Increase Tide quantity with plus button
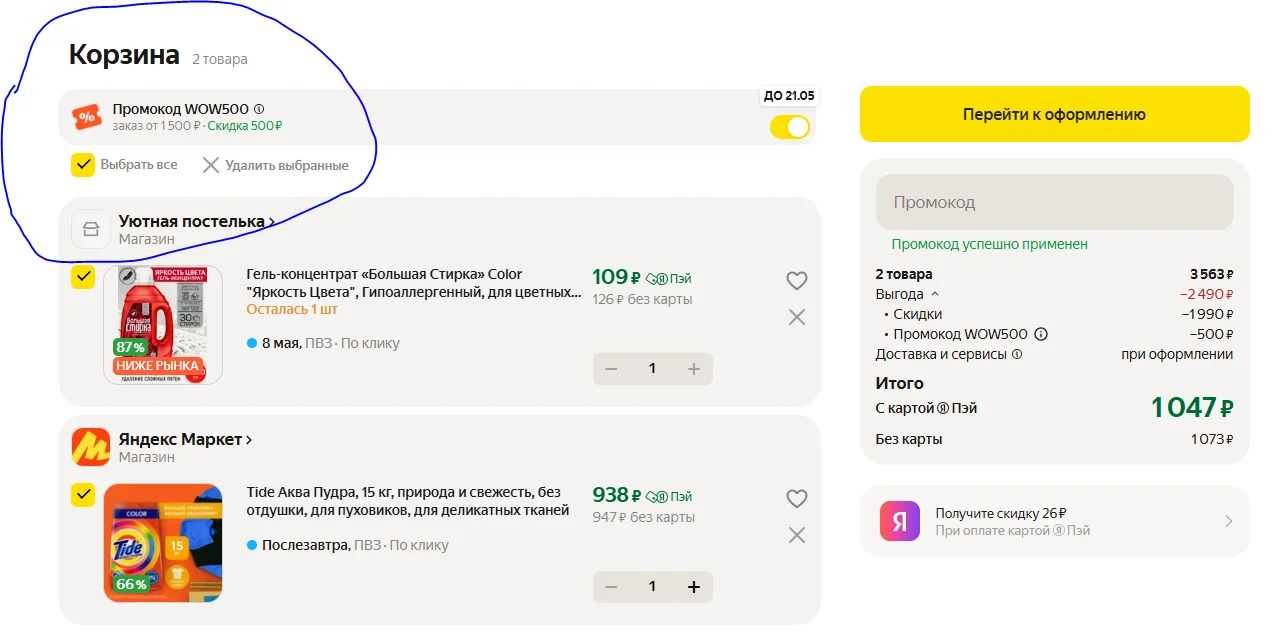This screenshot has width=1275, height=637. pos(693,587)
